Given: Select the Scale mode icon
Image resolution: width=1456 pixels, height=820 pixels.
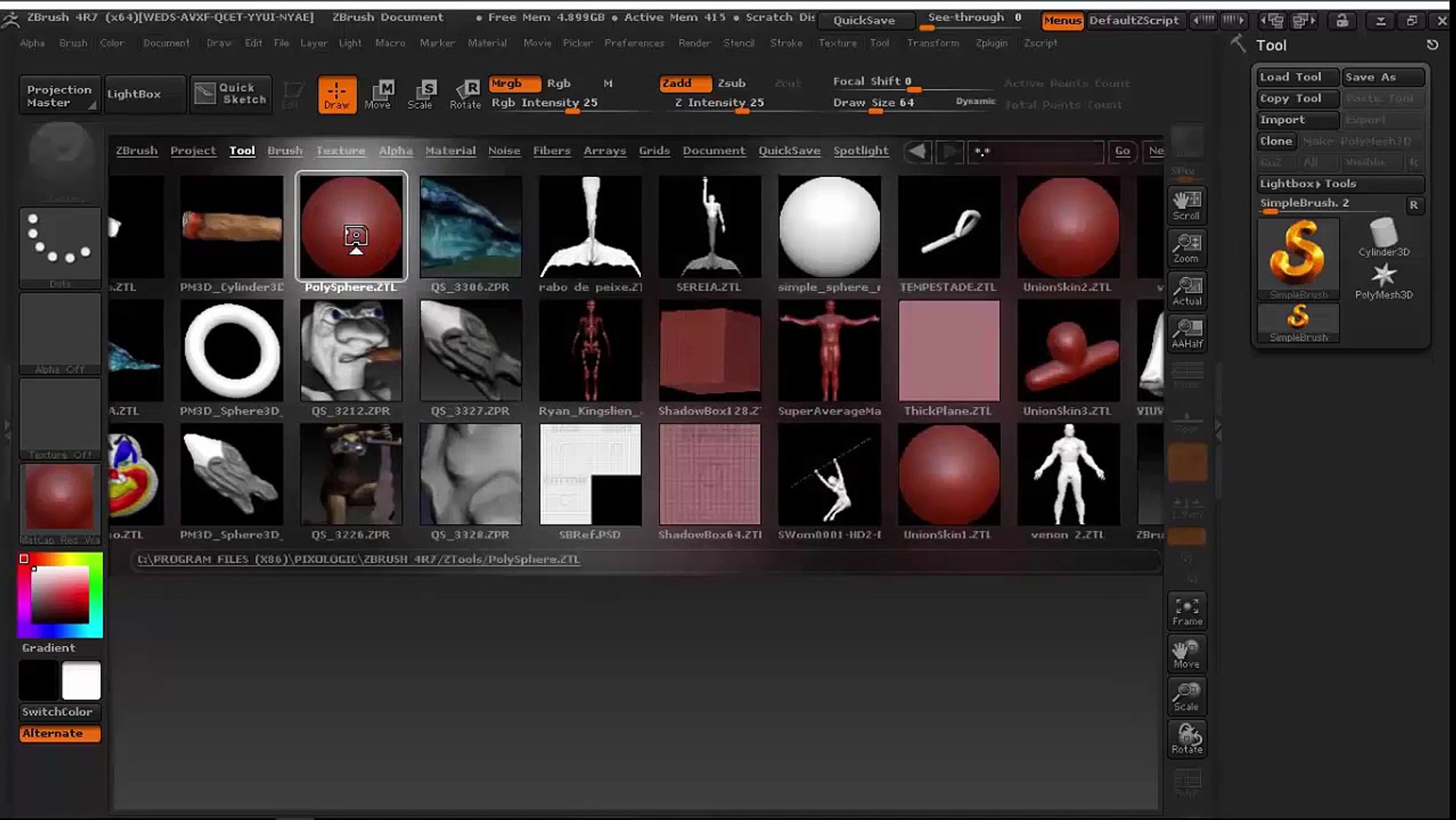Looking at the screenshot, I should pyautogui.click(x=420, y=95).
